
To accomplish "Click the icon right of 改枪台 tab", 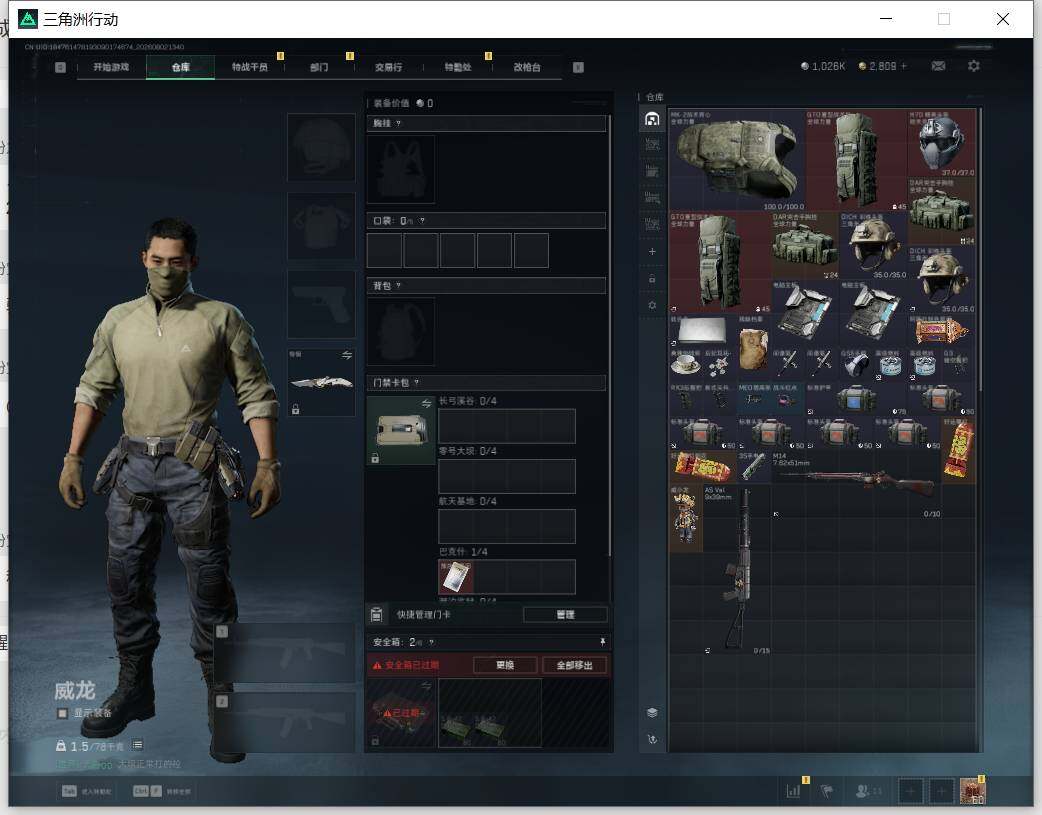I will coord(578,67).
